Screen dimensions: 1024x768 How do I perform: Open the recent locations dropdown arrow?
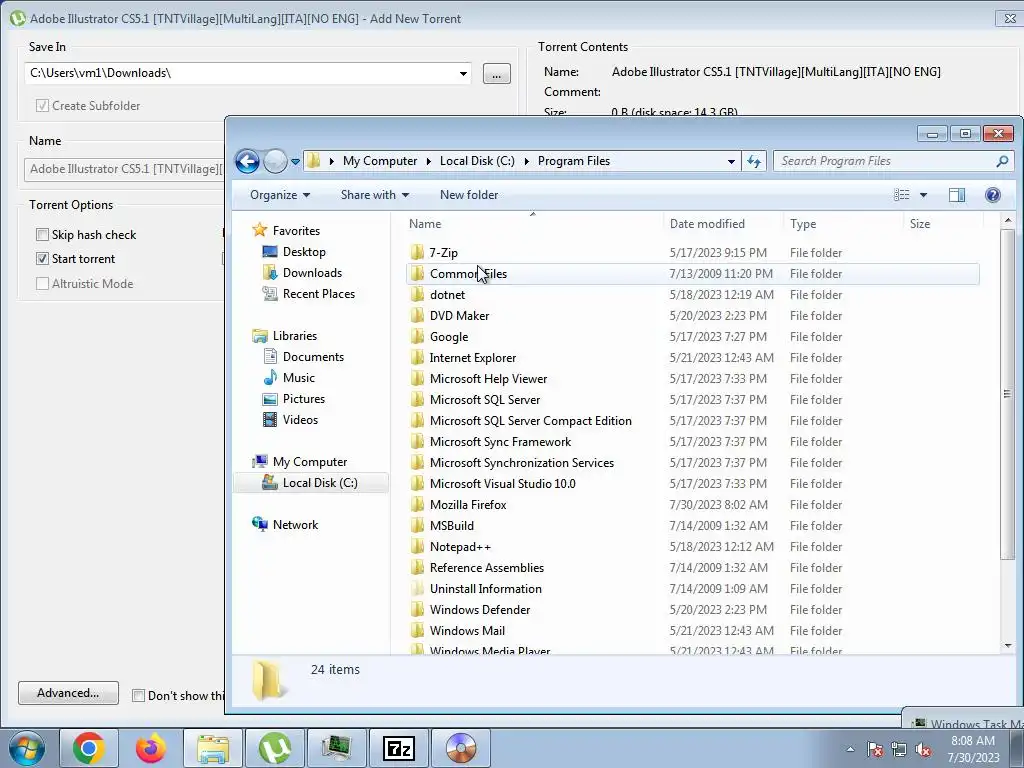295,161
